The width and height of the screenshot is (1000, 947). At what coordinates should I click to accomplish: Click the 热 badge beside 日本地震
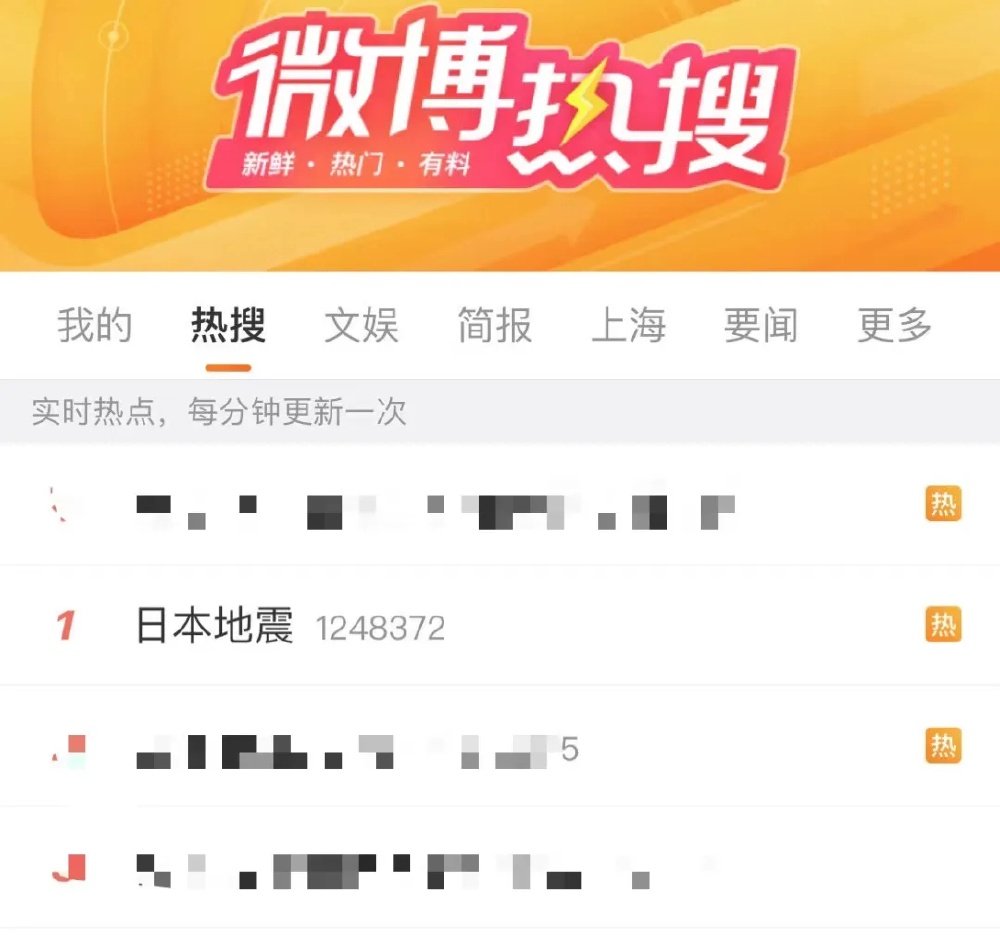click(943, 624)
